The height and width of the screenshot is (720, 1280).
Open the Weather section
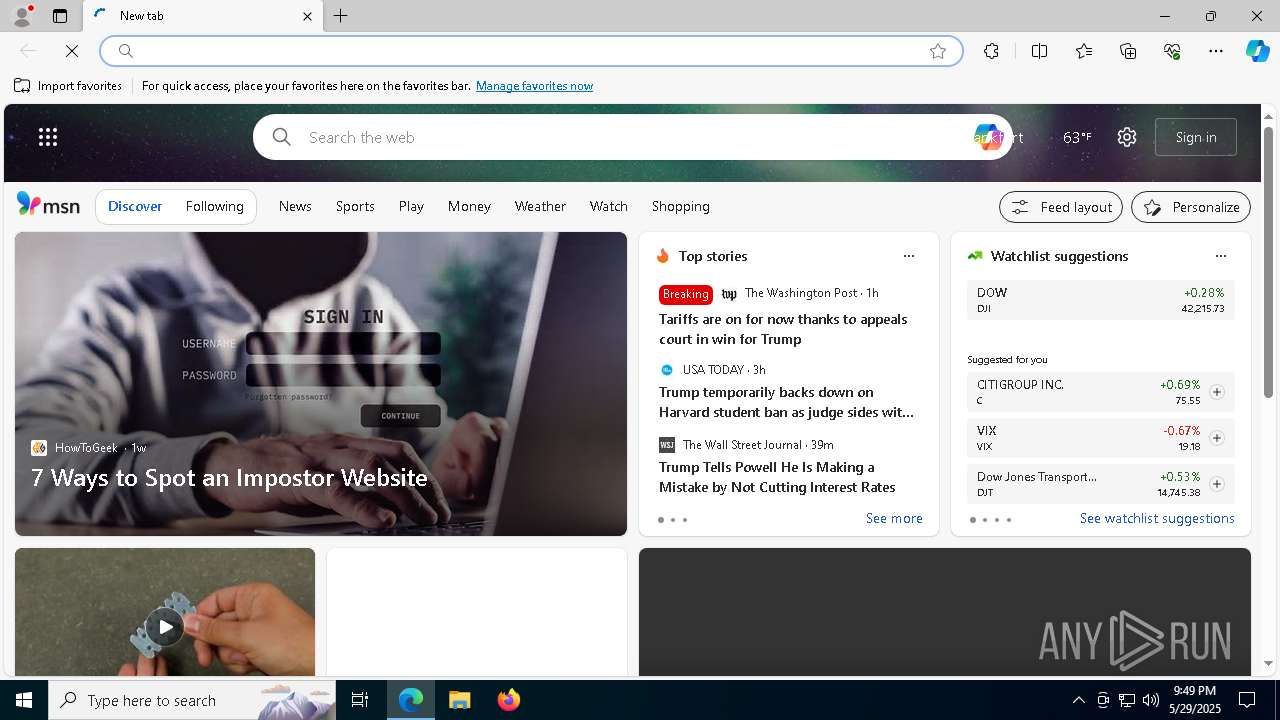click(x=540, y=206)
